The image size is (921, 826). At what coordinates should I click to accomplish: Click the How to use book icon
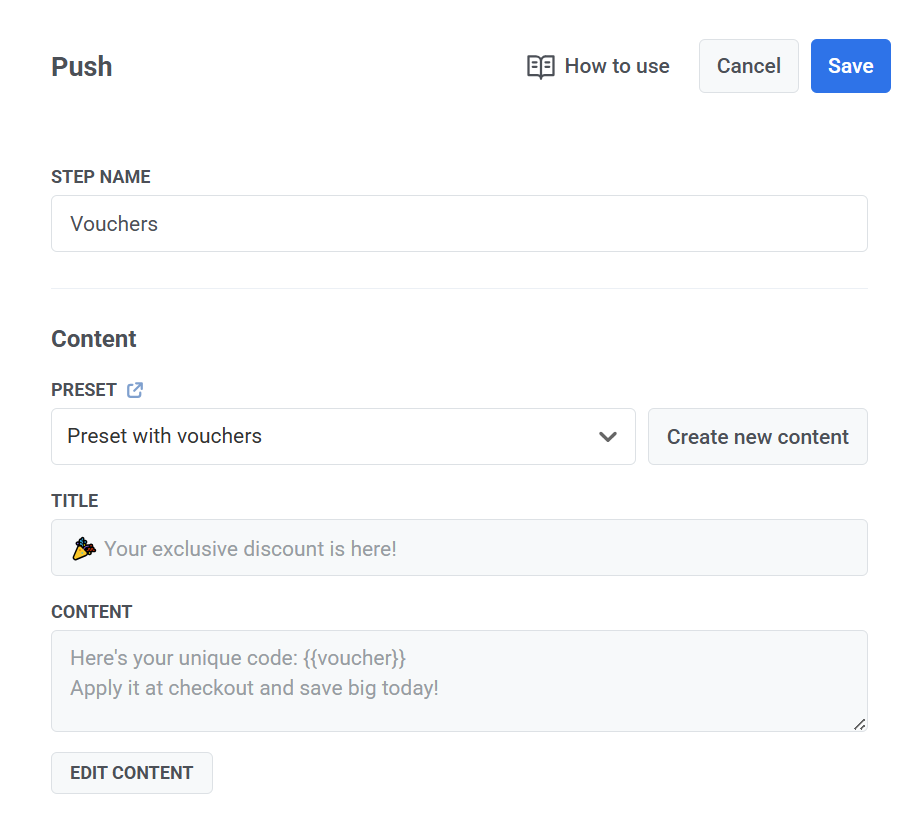(x=540, y=66)
